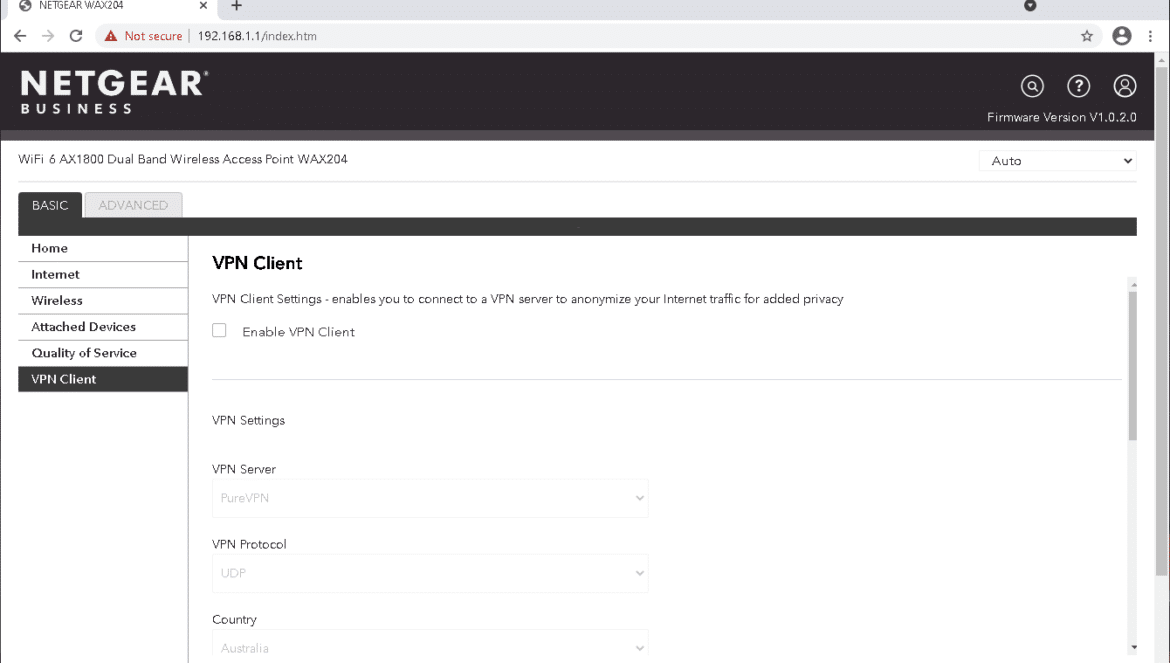The image size is (1170, 663).
Task: Open Chrome profile avatar icon
Action: click(1121, 36)
